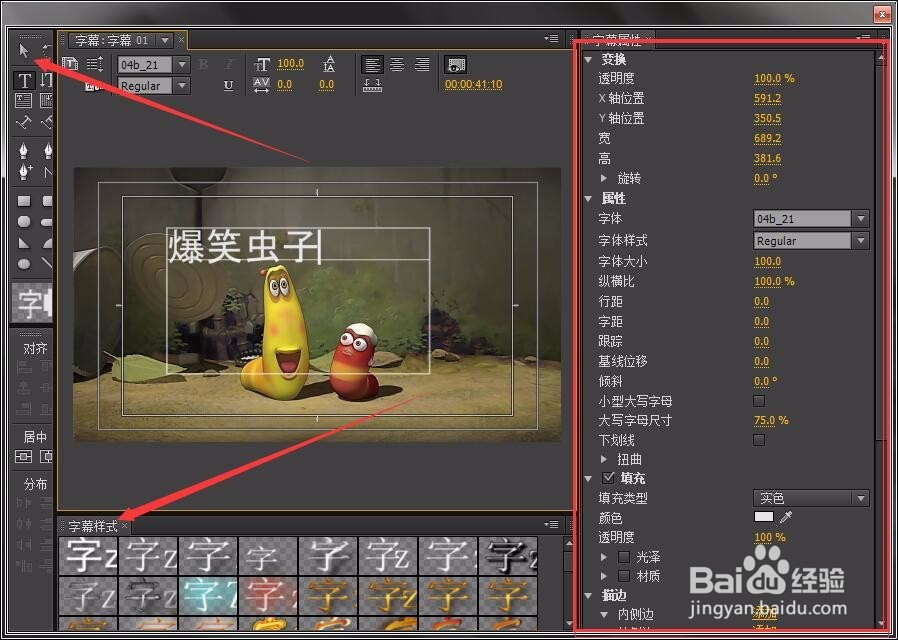This screenshot has height=640, width=898.
Task: Open the 填充类型 实色 dropdown
Action: (811, 498)
